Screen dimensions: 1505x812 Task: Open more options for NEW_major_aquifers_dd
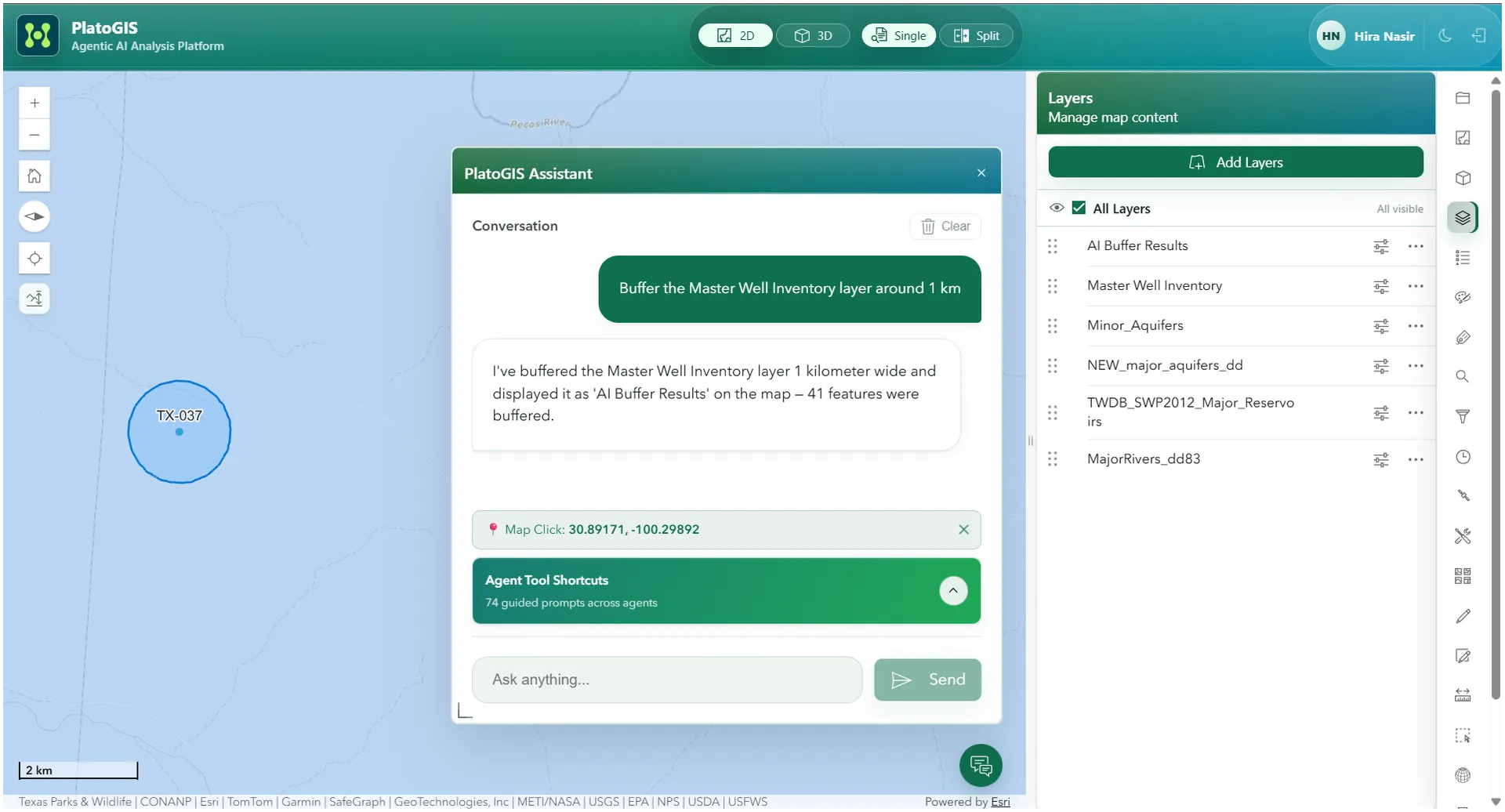[1416, 365]
